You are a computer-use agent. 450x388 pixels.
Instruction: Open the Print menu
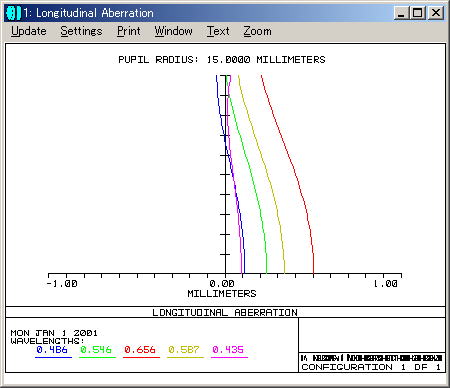129,31
